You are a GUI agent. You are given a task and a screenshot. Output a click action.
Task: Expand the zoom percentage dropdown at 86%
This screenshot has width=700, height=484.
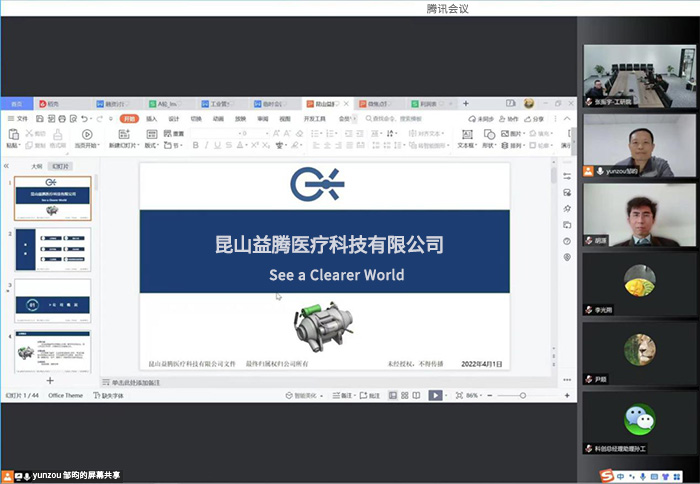pos(478,396)
